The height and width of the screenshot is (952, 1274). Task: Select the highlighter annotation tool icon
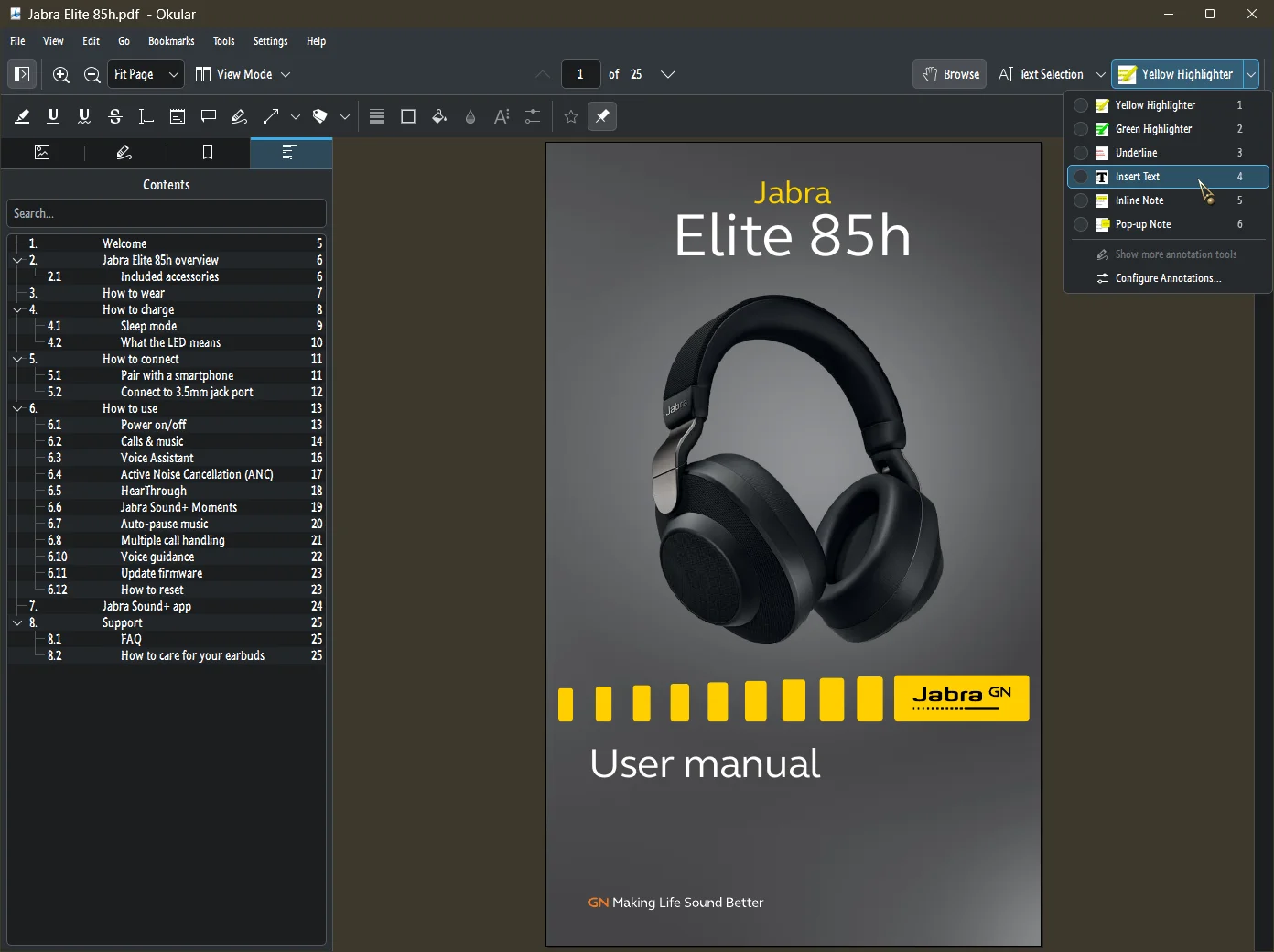pos(22,116)
